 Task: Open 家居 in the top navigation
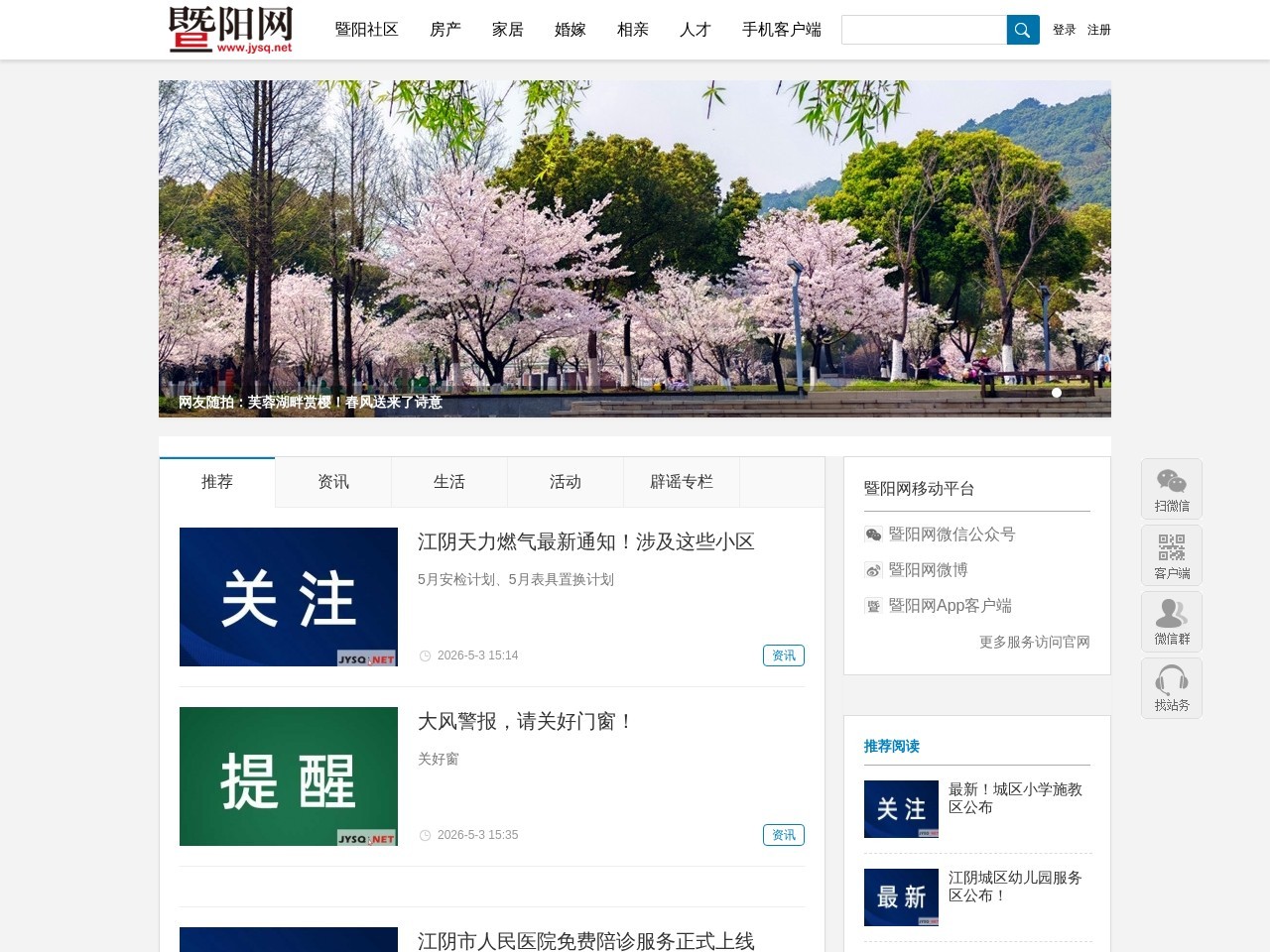tap(508, 30)
